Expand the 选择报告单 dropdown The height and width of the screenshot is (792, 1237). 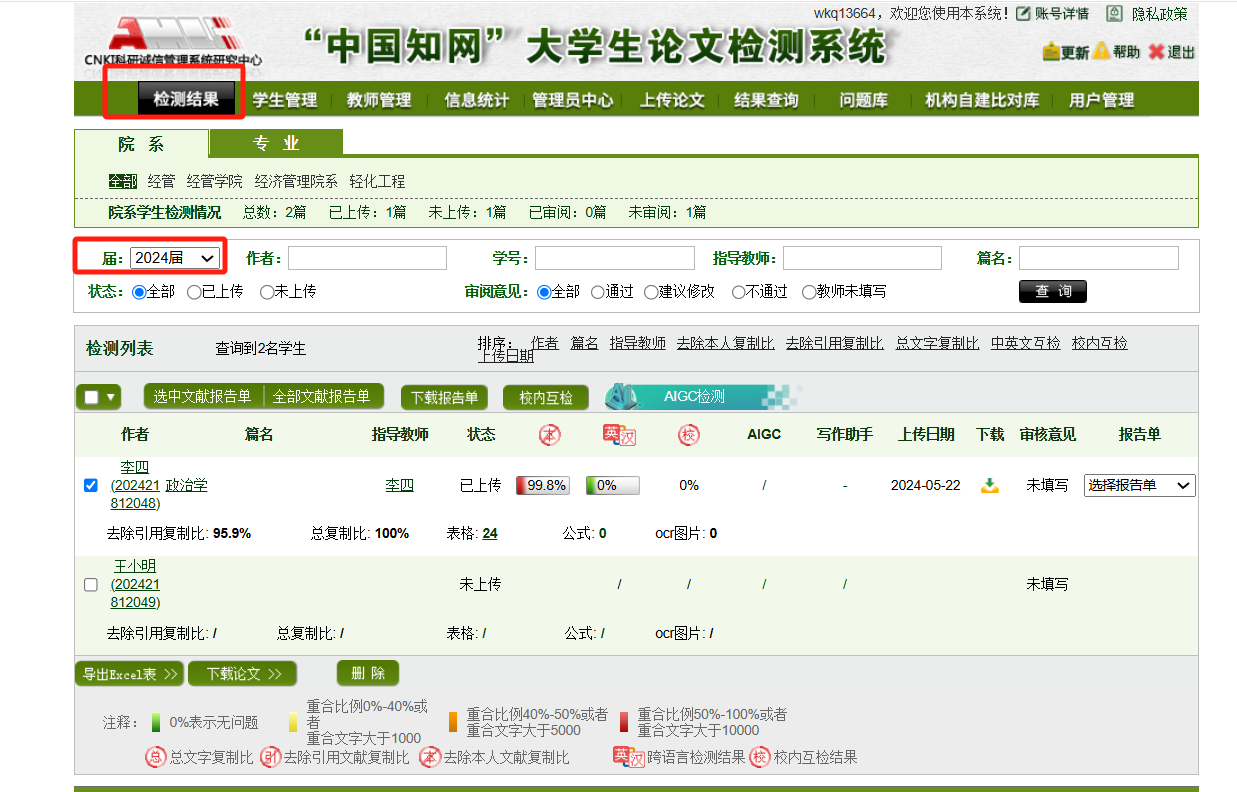pyautogui.click(x=1139, y=486)
